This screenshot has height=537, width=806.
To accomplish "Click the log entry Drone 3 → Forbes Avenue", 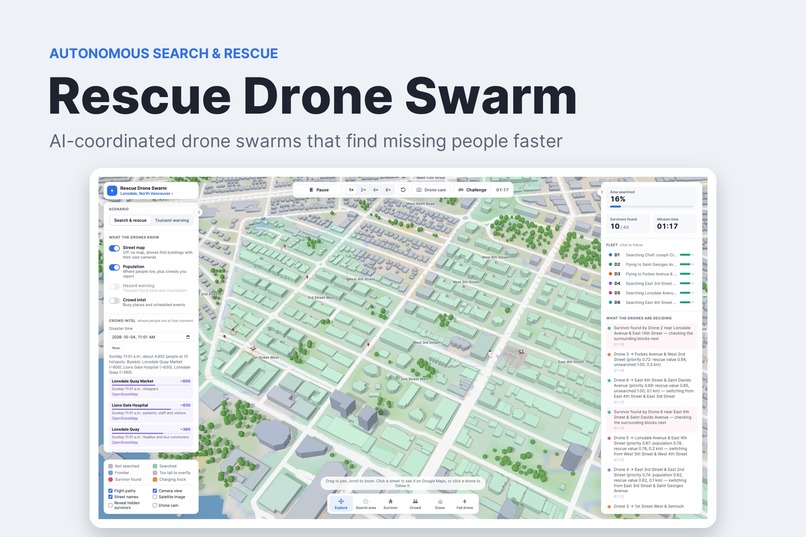I will click(x=651, y=362).
